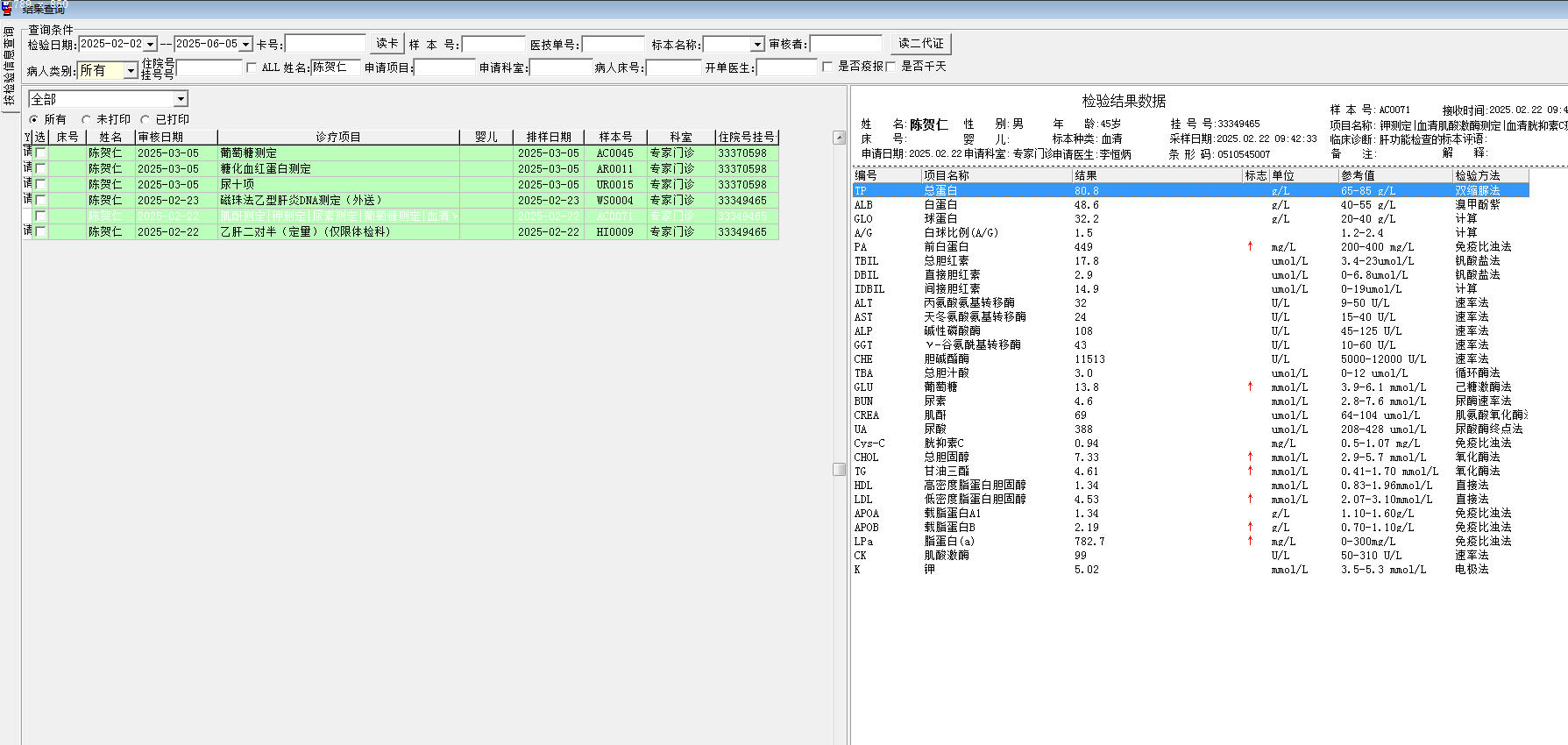1568x745 pixels.
Task: Select the 葡萄糖测定 record row
Action: pos(401,153)
